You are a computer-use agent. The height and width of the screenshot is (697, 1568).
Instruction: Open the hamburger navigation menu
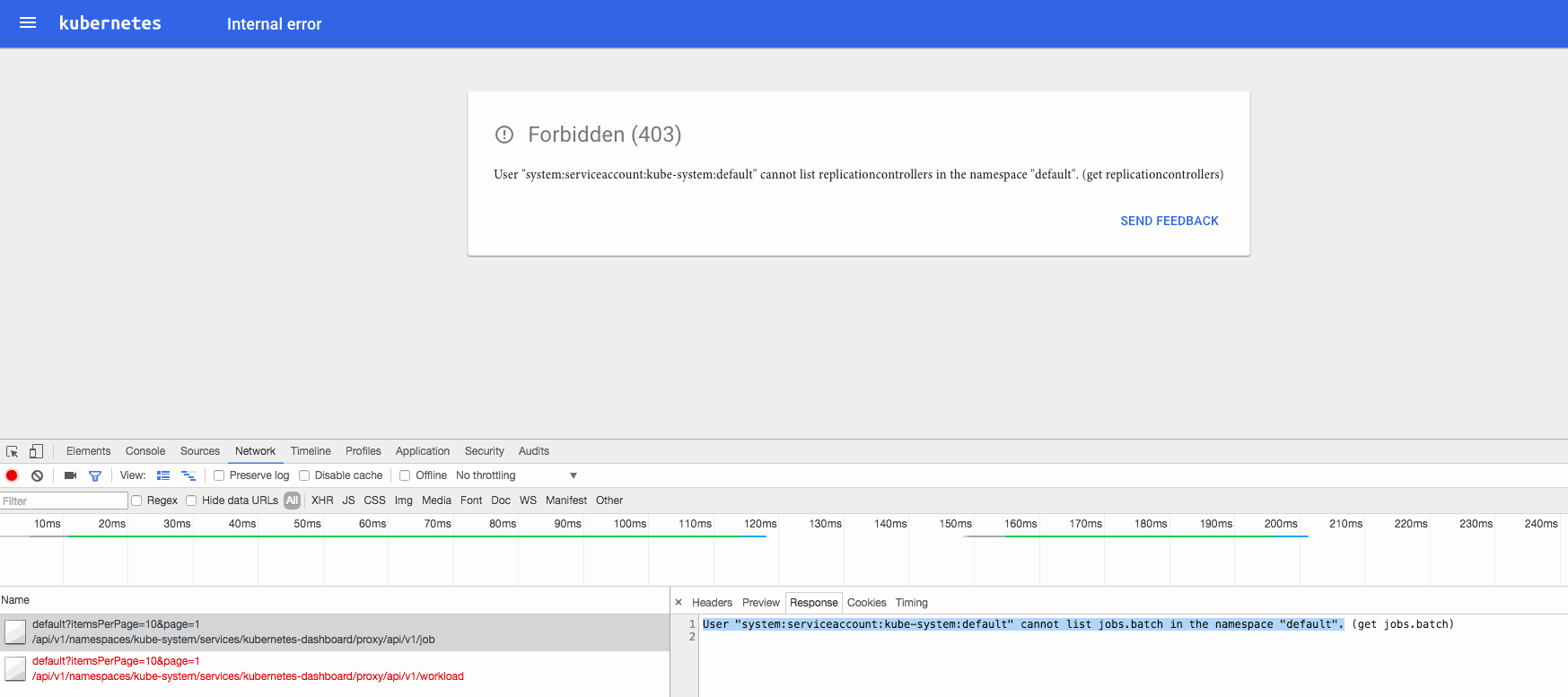pos(28,23)
